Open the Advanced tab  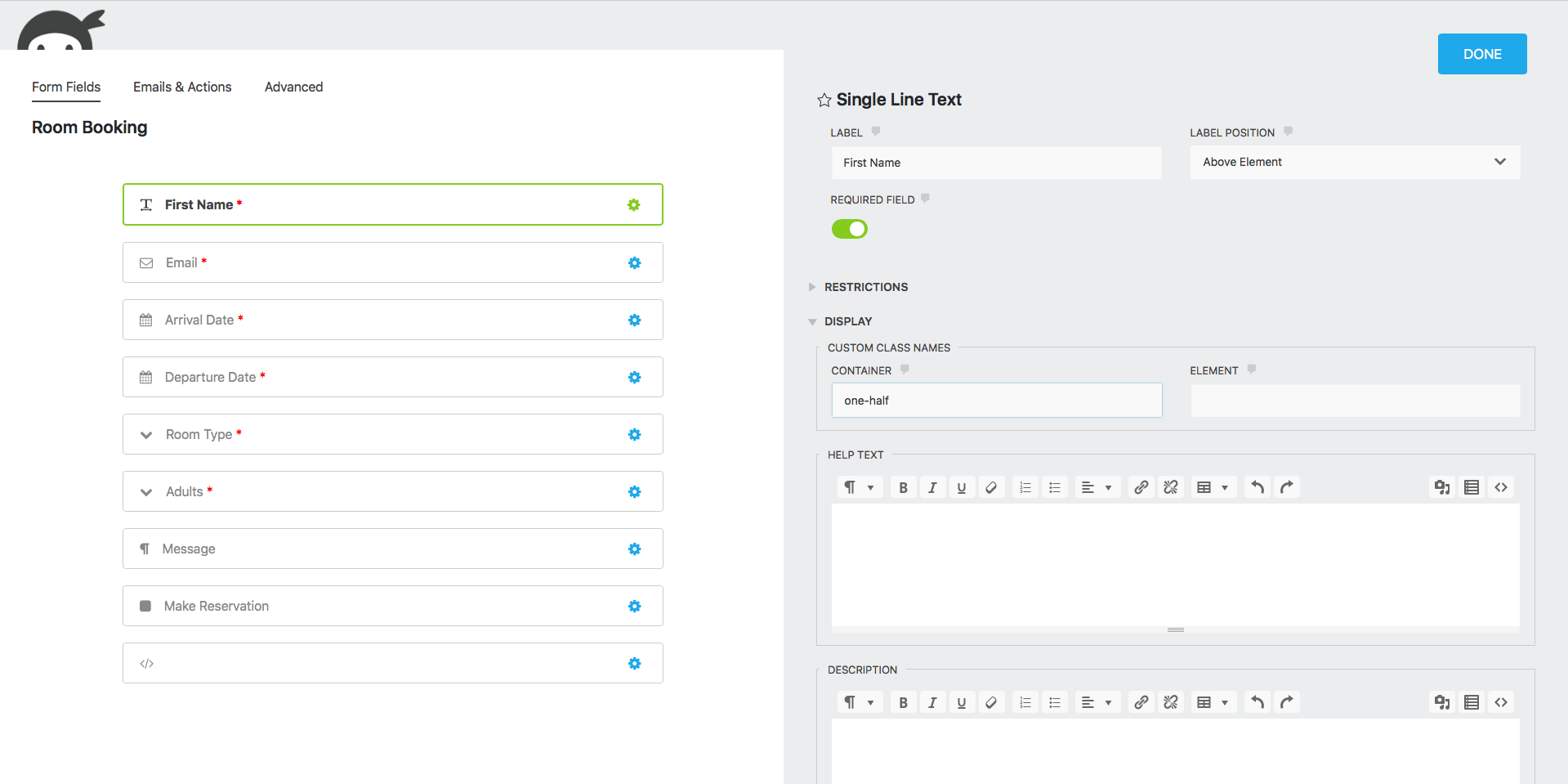[x=293, y=87]
